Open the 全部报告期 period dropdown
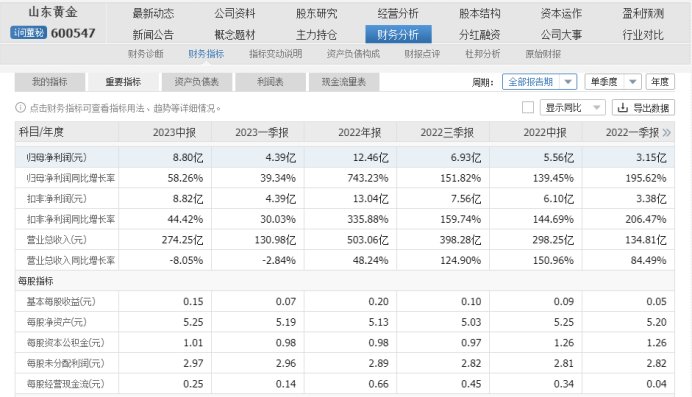 tap(539, 82)
